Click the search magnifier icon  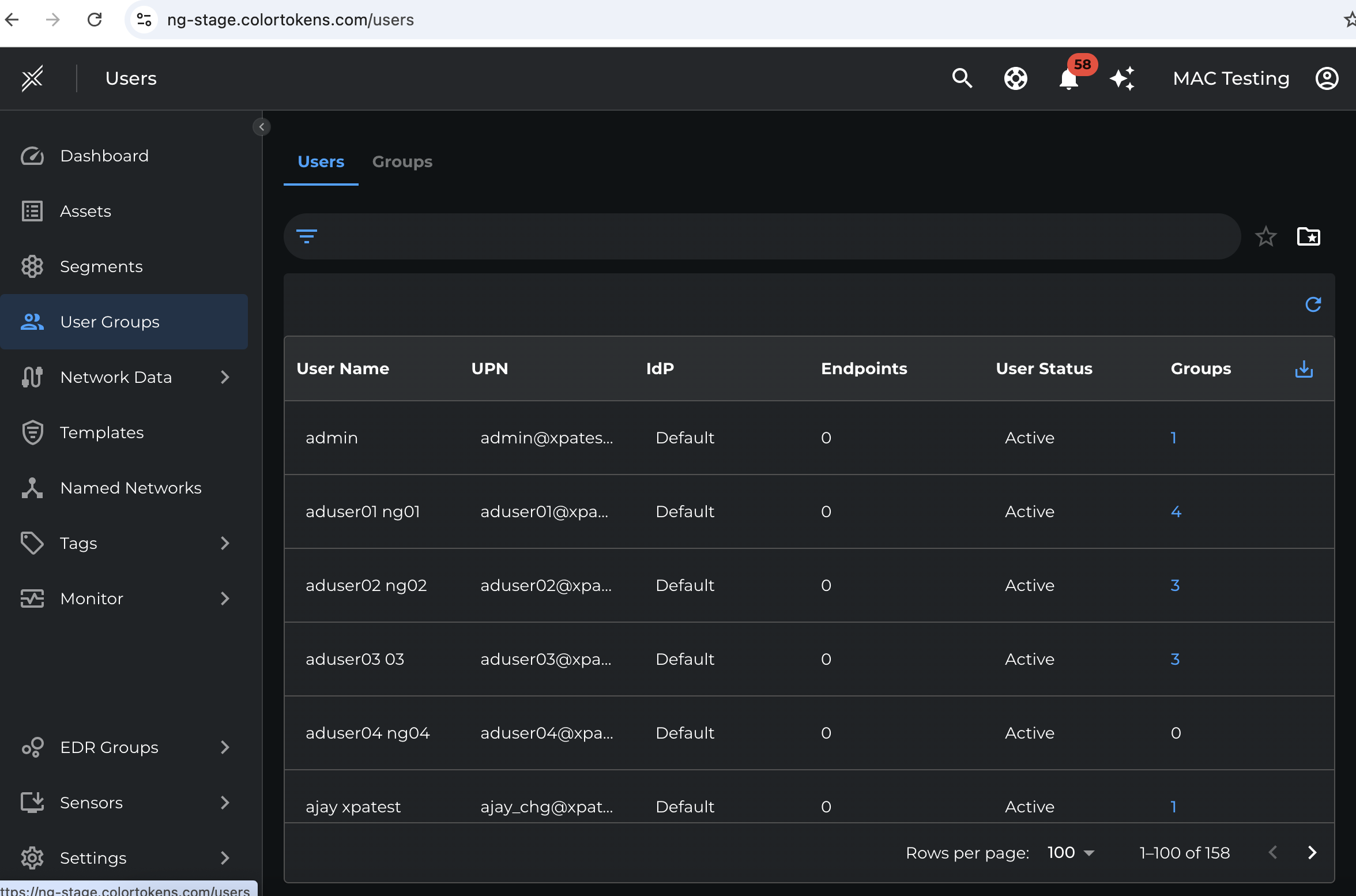tap(962, 78)
